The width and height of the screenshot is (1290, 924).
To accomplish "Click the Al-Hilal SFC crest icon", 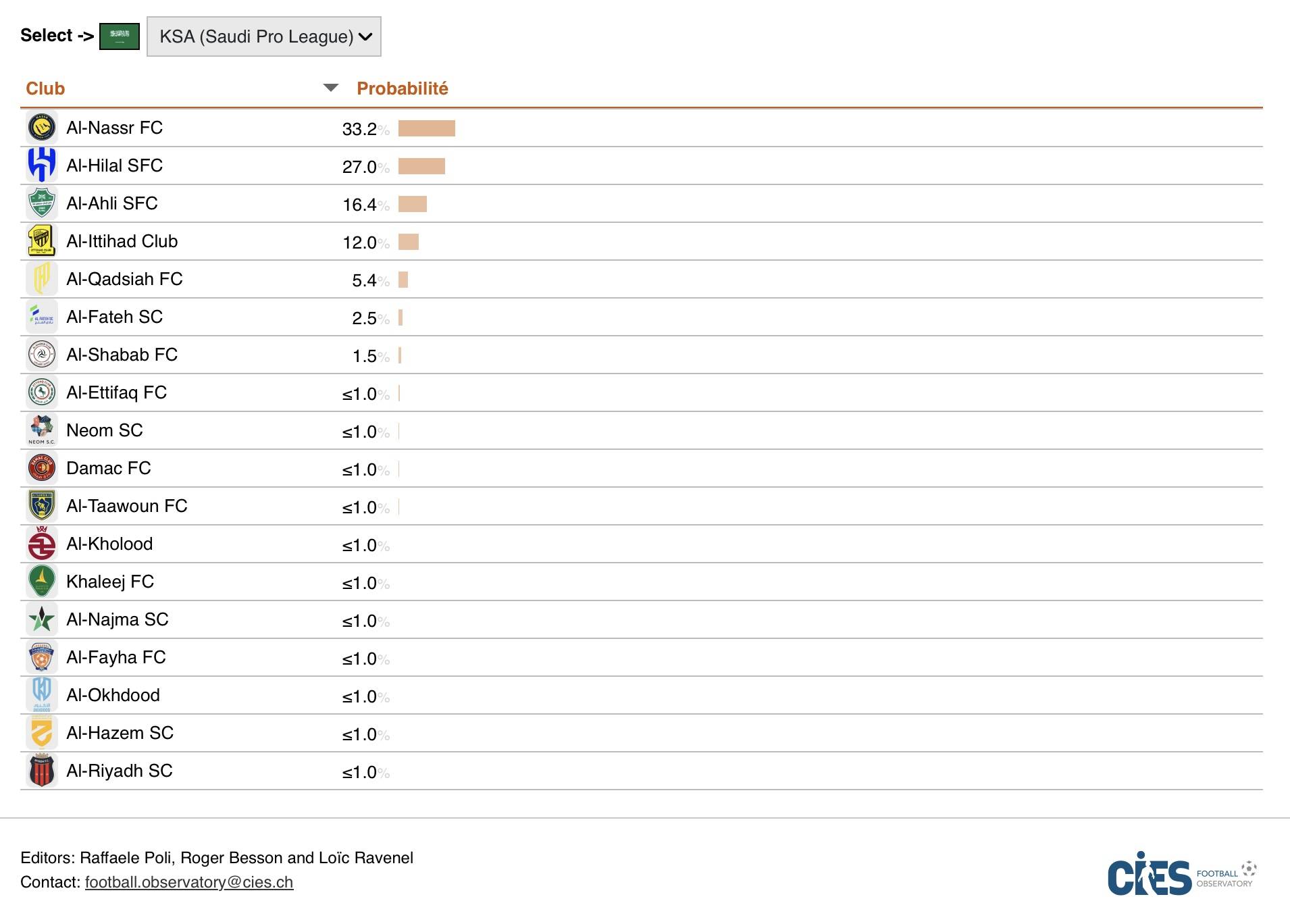I will pyautogui.click(x=42, y=165).
